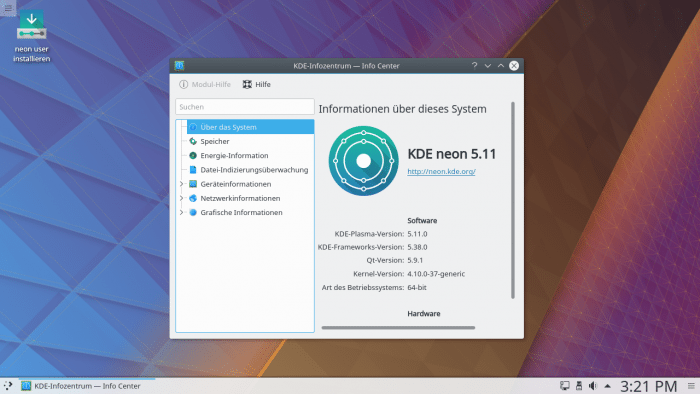Image resolution: width=700 pixels, height=394 pixels.
Task: Click the Datei-Indizierungsüberwachung file icon
Action: (x=193, y=170)
